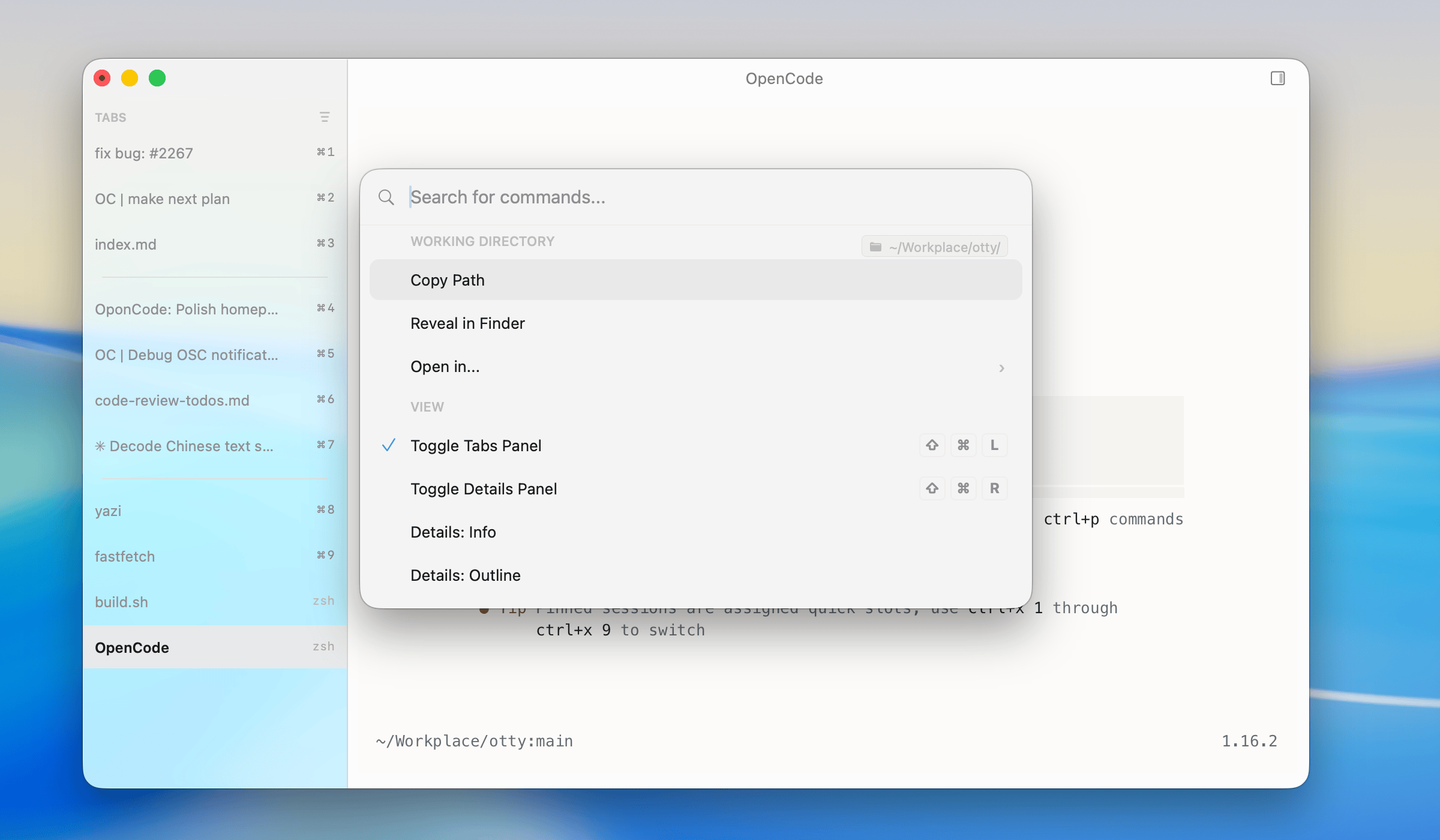
Task: Open code-review-todos.md tab
Action: (x=215, y=400)
